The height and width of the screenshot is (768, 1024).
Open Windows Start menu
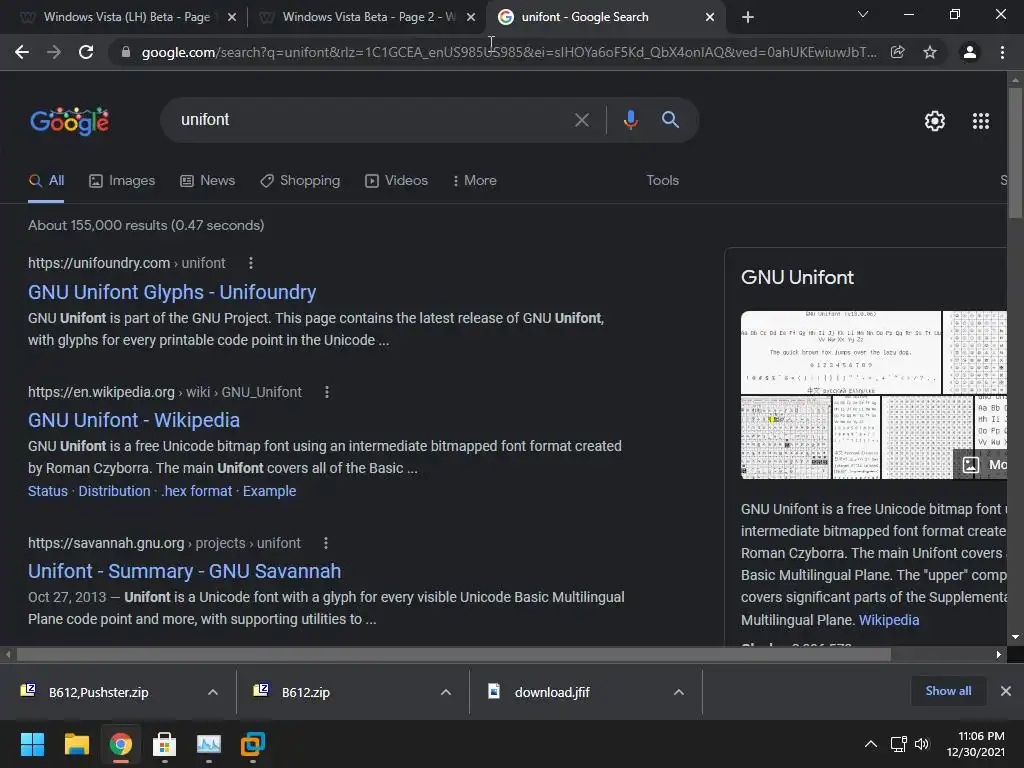[x=32, y=744]
